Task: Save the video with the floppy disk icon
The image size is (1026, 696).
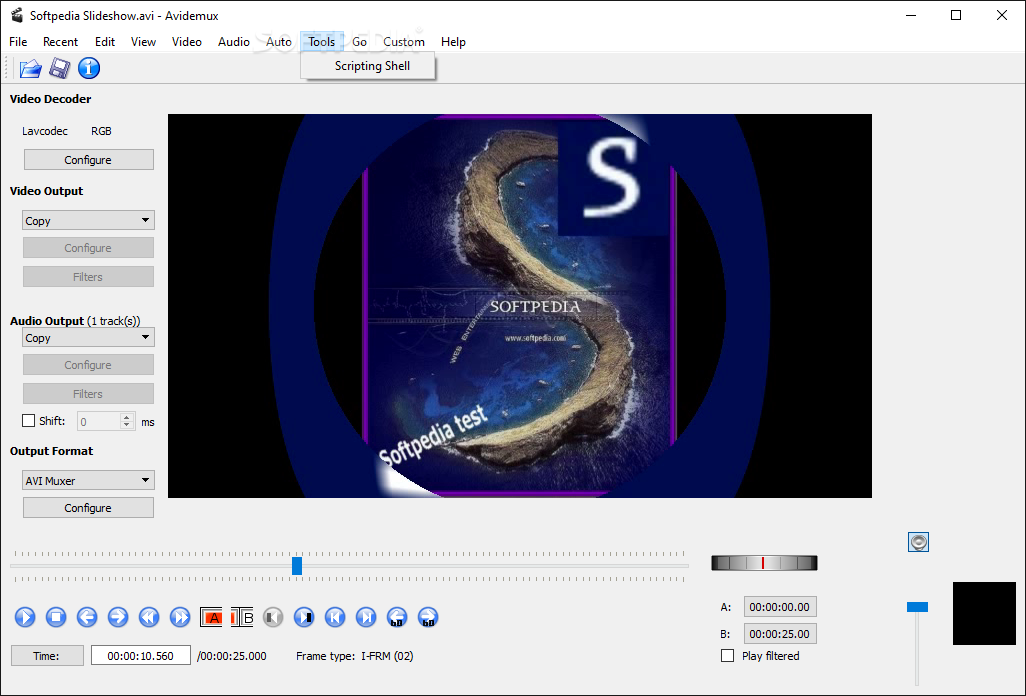Action: [60, 68]
